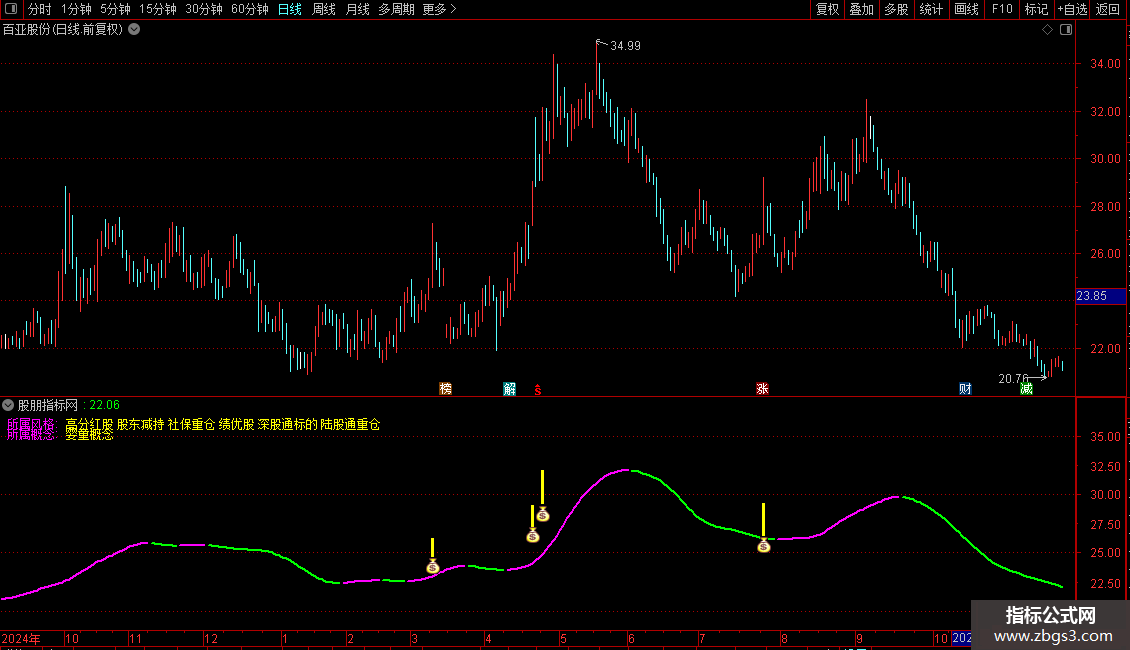The height and width of the screenshot is (650, 1130).
Task: Expand the 股朋指标网 indicator dropdown arrow
Action: (x=8, y=405)
